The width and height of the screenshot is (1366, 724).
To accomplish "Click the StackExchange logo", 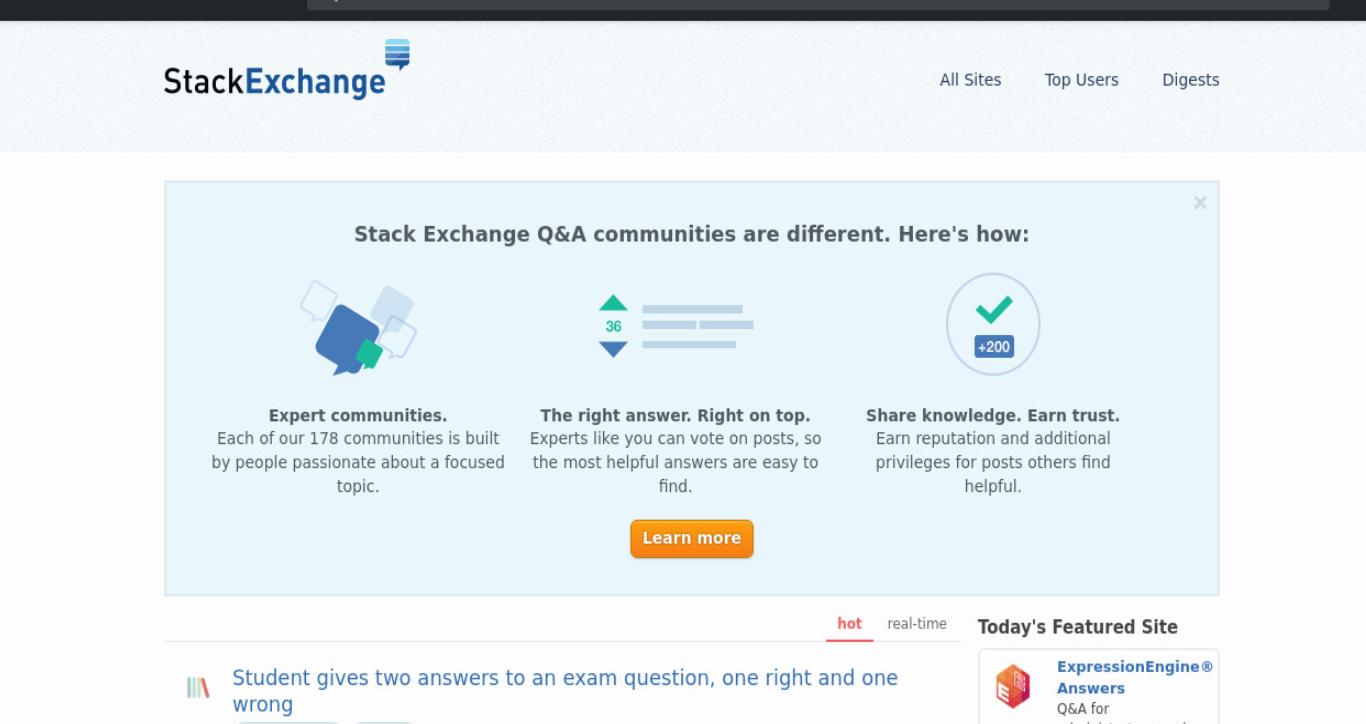I will pyautogui.click(x=287, y=70).
